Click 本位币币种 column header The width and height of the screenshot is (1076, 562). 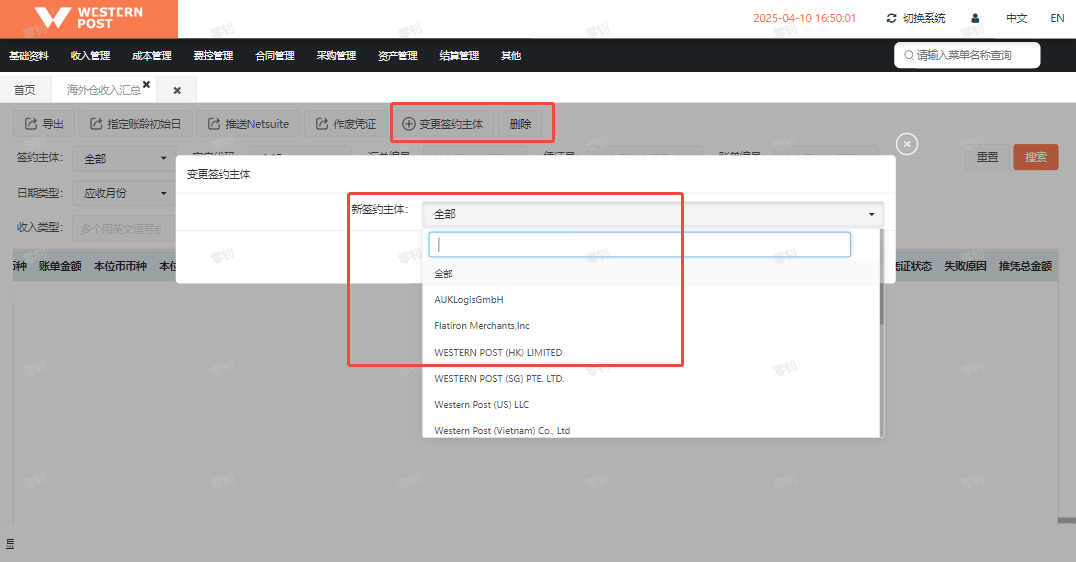click(120, 266)
